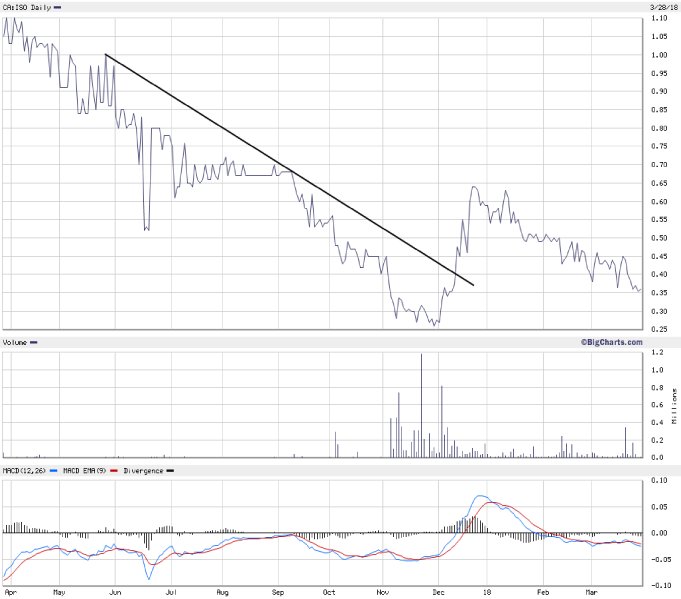
Task: Click the red MACD EMA(9) legend swatch
Action: point(112,469)
